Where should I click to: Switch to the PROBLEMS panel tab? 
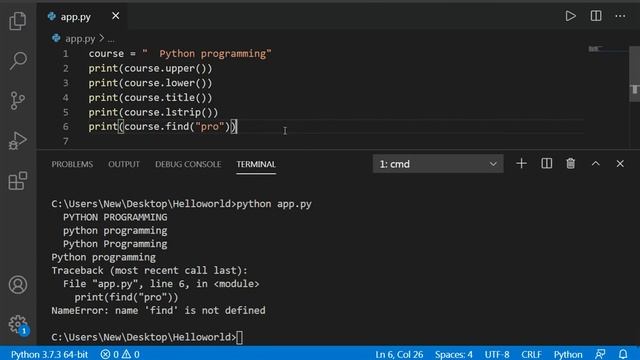click(x=72, y=164)
